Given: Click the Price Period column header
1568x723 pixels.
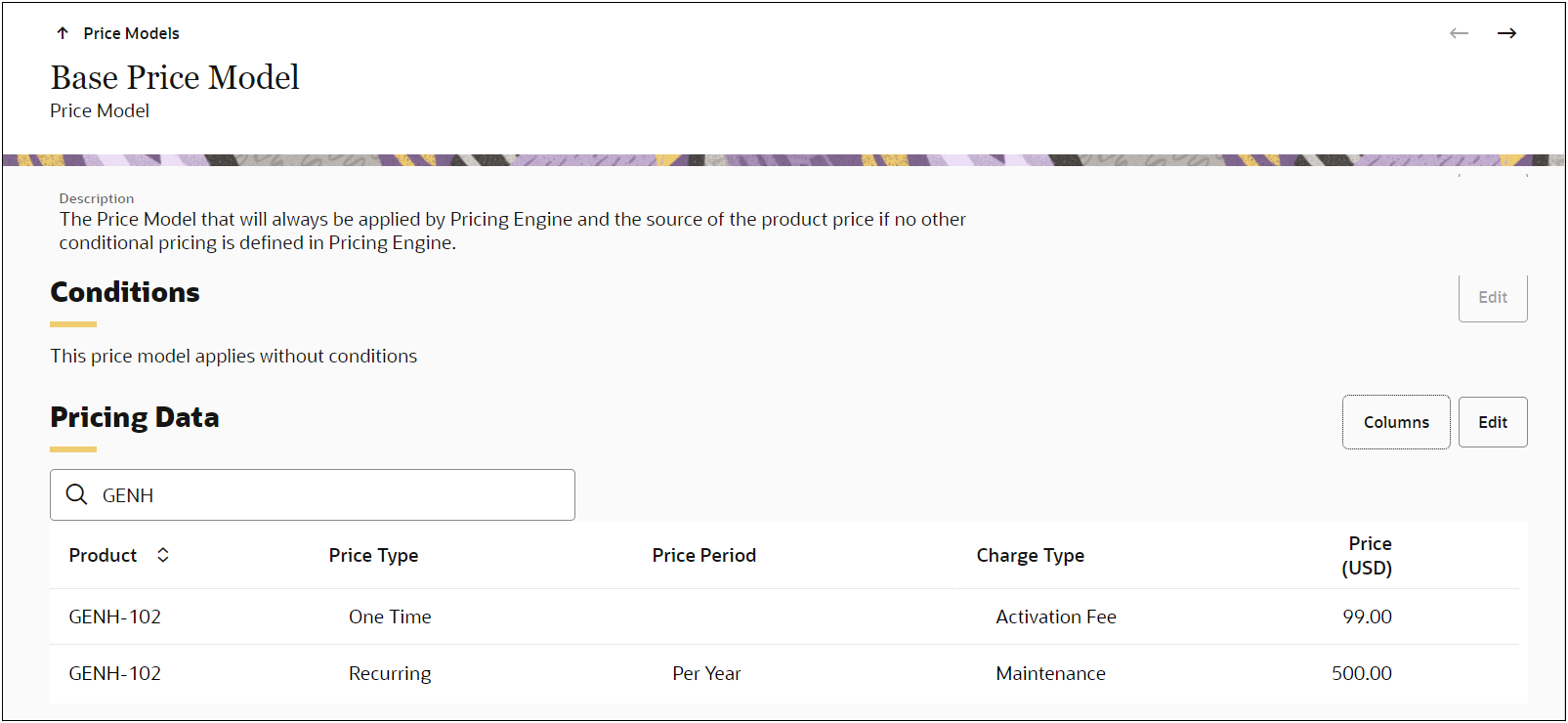Looking at the screenshot, I should (703, 555).
